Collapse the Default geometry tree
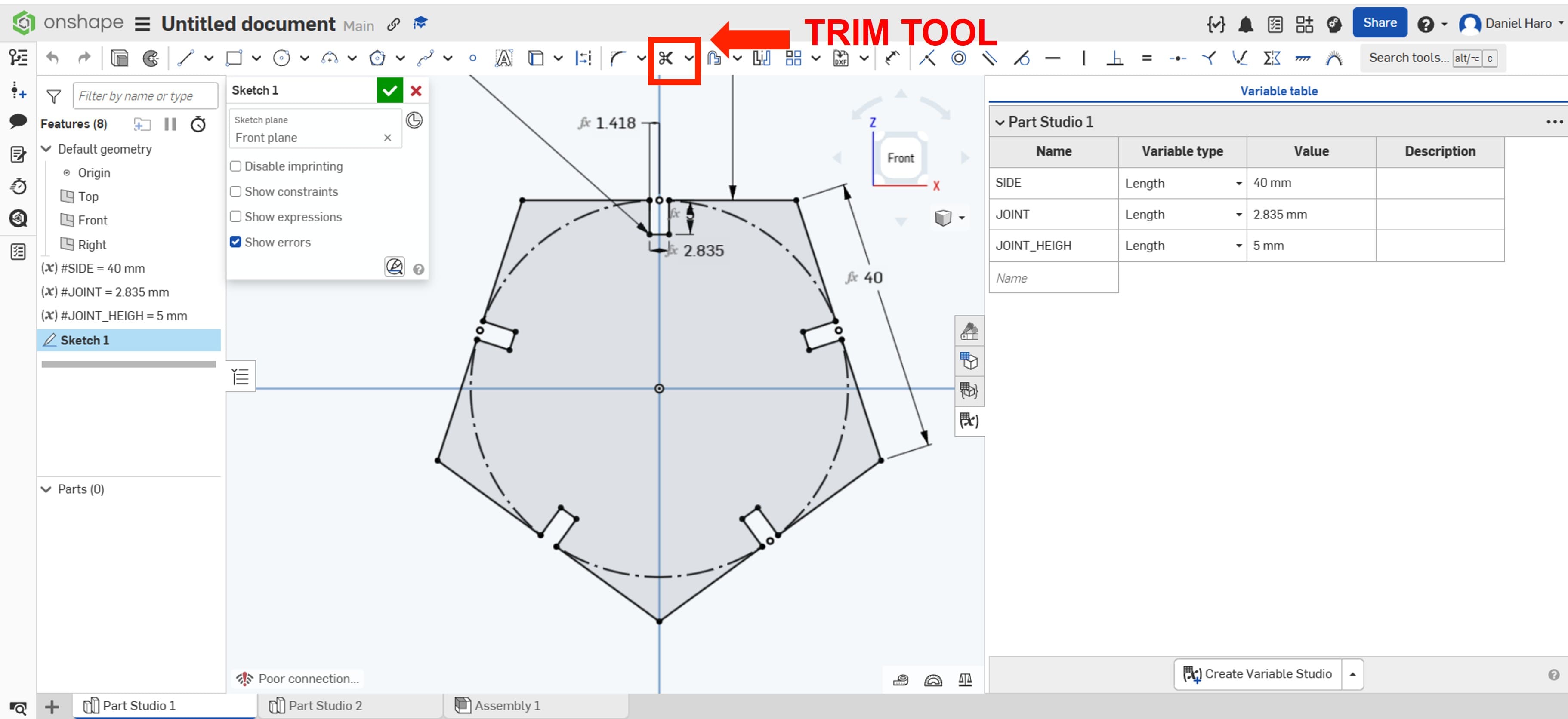Screen dimensions: 1568x719 click(x=46, y=149)
